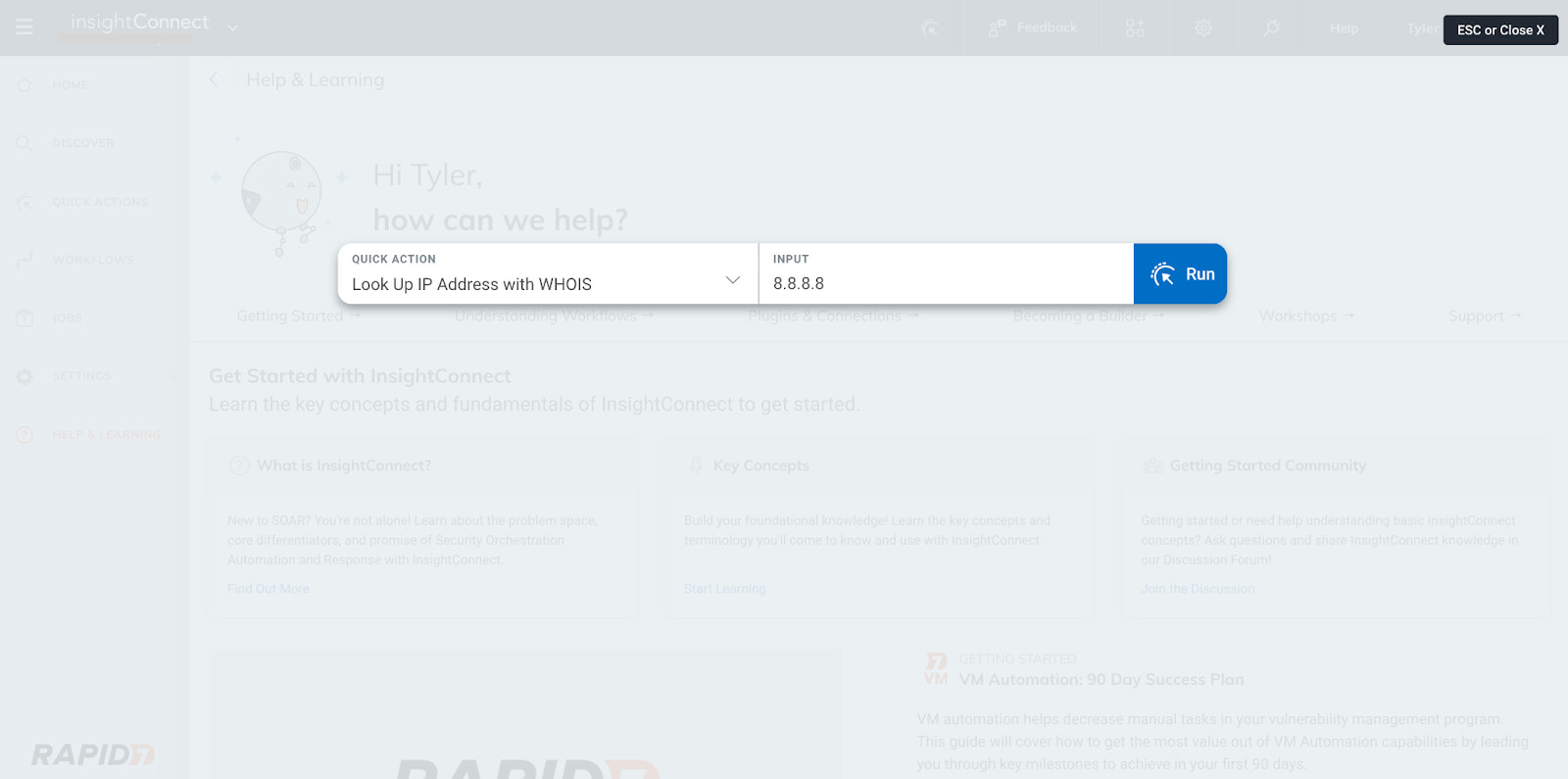This screenshot has width=1568, height=779.
Task: Jump to Workshops section link
Action: (x=1306, y=316)
